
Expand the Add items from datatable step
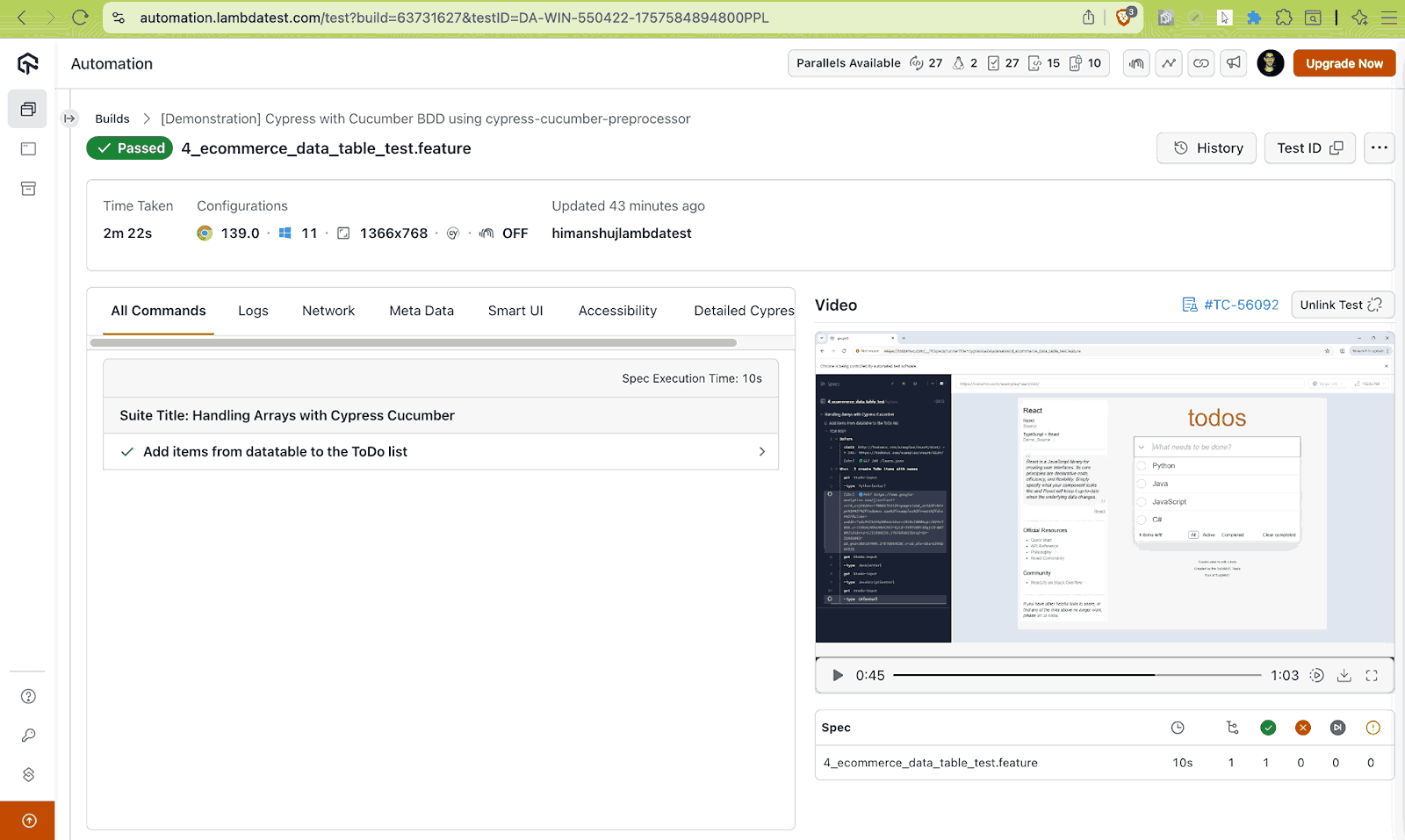coord(762,451)
